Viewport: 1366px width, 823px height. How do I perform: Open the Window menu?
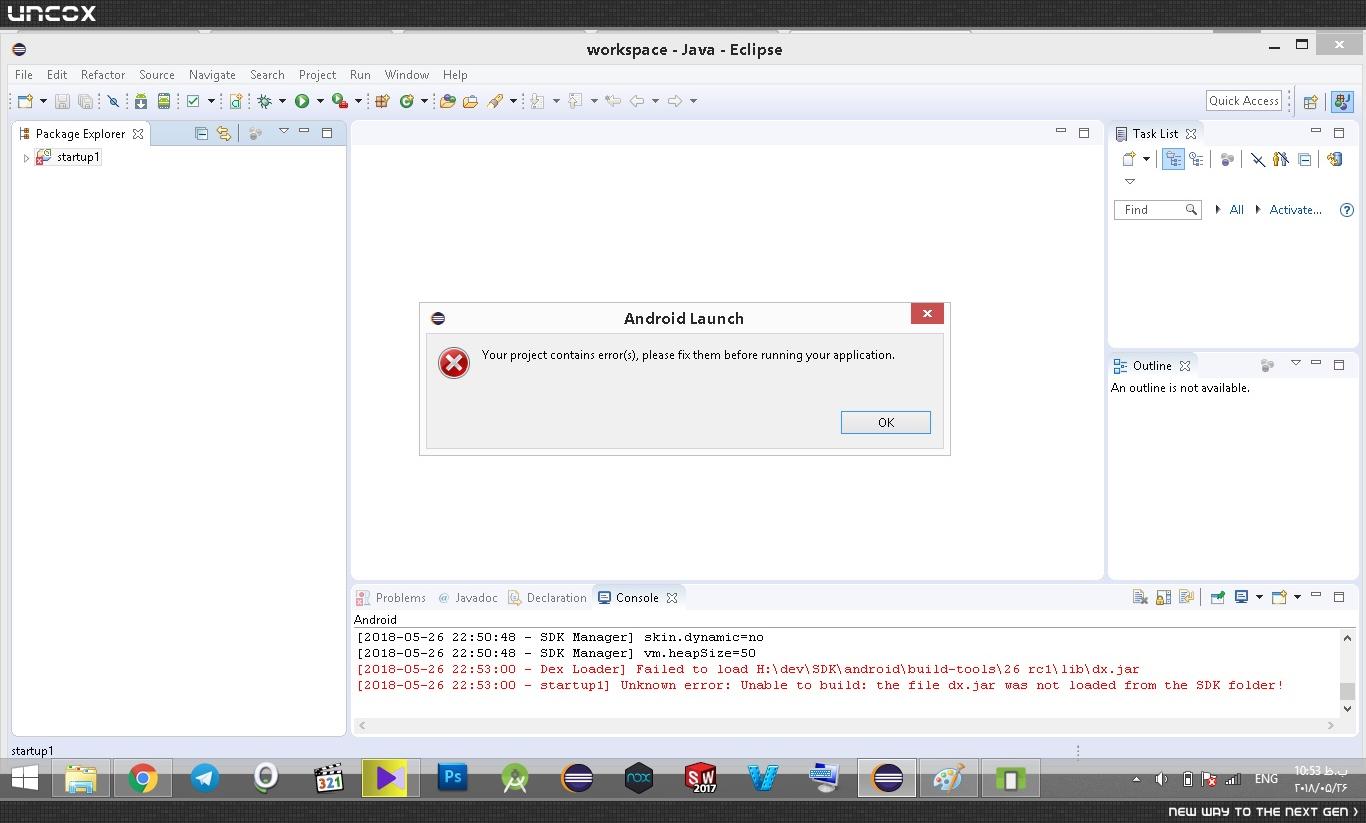coord(406,75)
